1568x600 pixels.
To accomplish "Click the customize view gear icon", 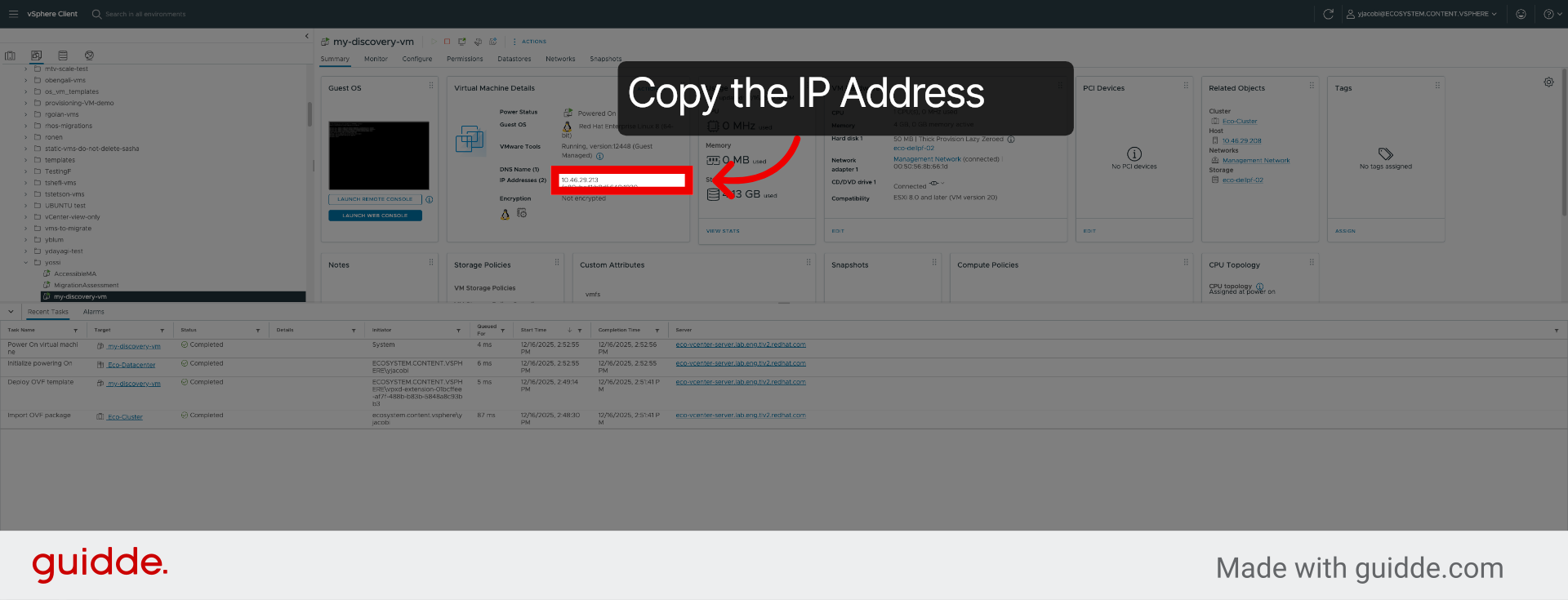I will tap(1548, 82).
